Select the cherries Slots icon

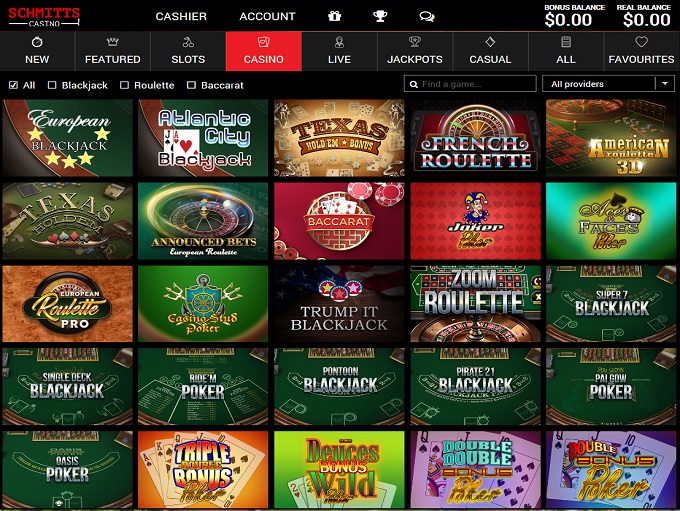pos(188,42)
